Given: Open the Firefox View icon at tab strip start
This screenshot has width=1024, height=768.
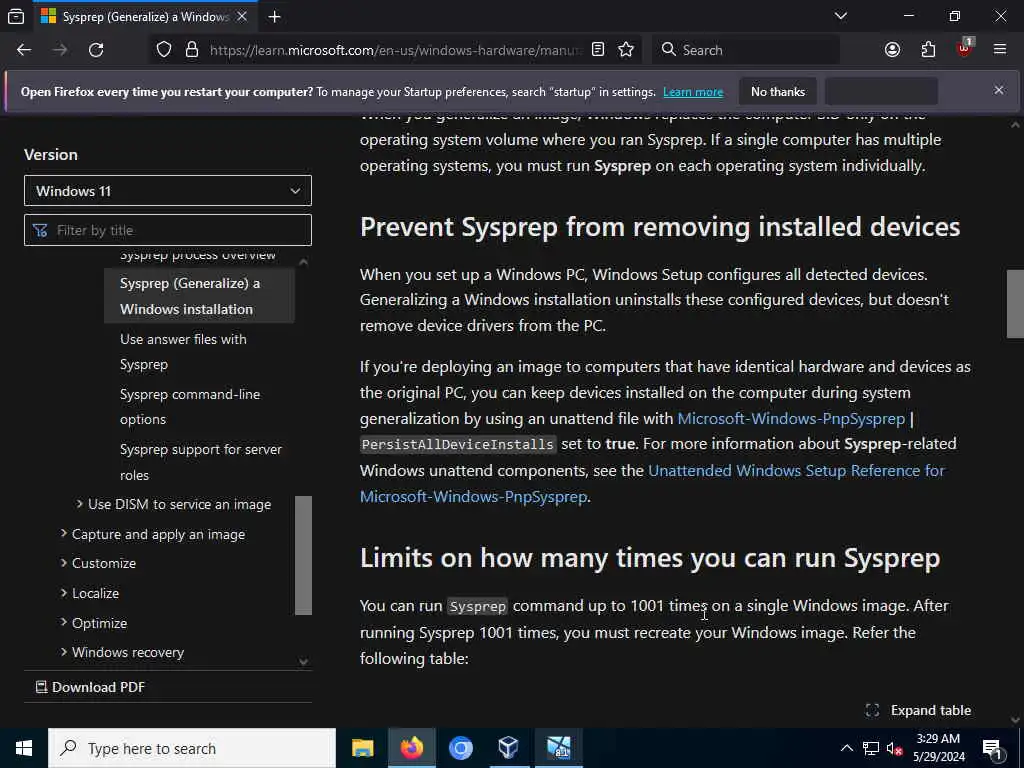Looking at the screenshot, I should pos(16,16).
